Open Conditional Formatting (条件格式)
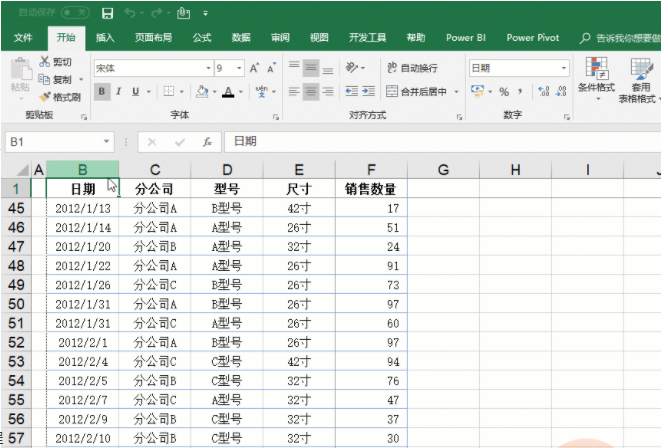This screenshot has height=448, width=668. pyautogui.click(x=598, y=75)
